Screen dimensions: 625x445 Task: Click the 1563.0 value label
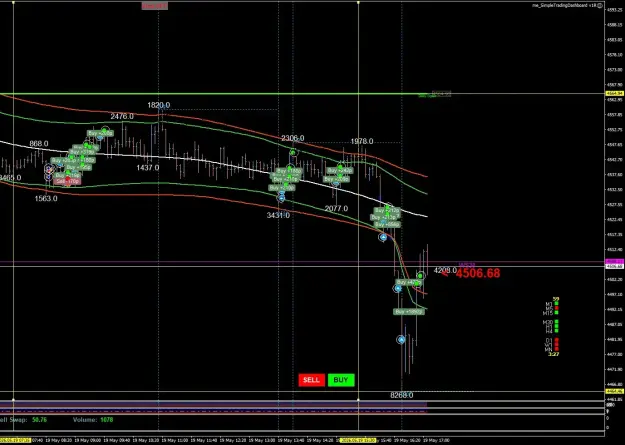click(x=46, y=199)
